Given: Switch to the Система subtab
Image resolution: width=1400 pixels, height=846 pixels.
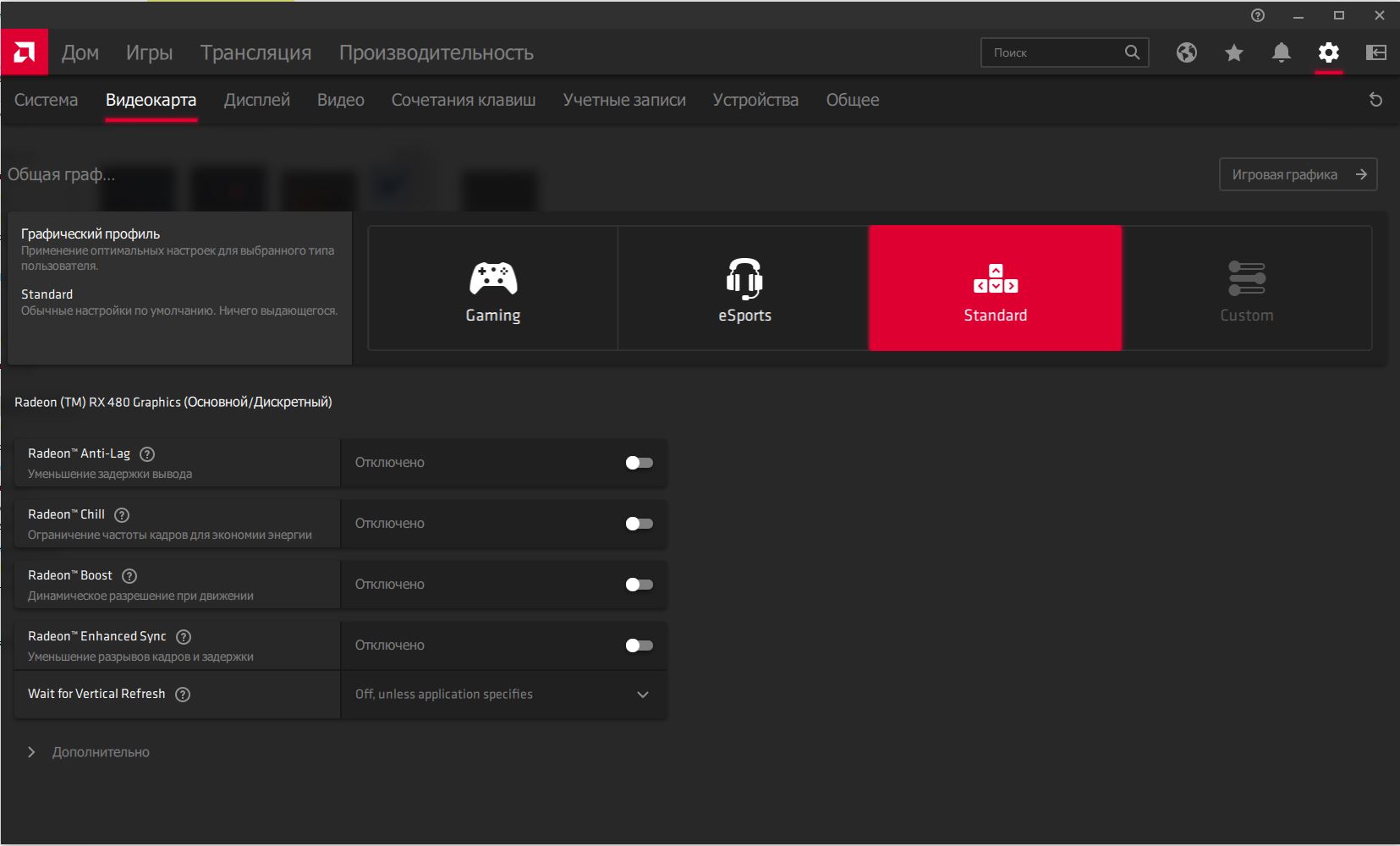Looking at the screenshot, I should click(47, 100).
